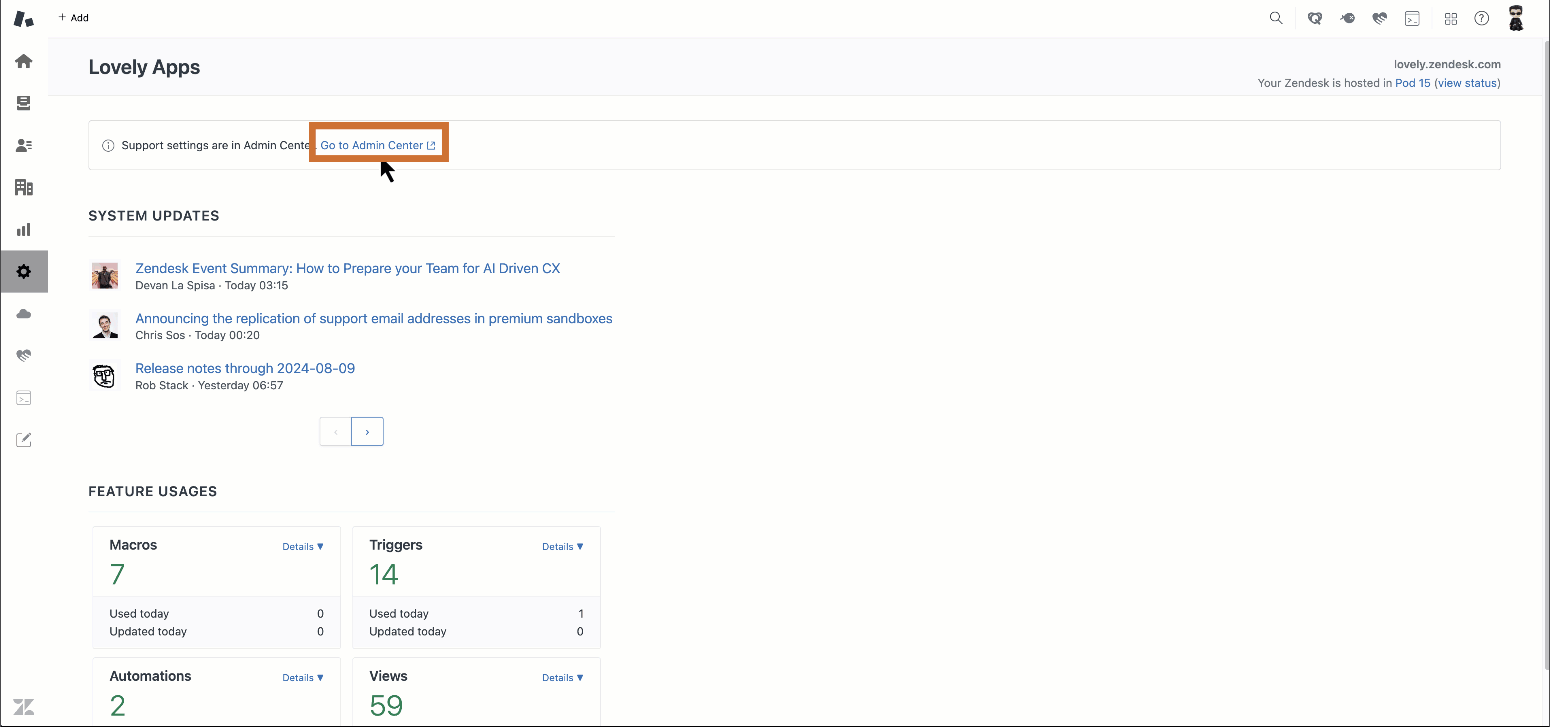Click the Admin gear icon in sidebar
1550x727 pixels.
point(24,272)
